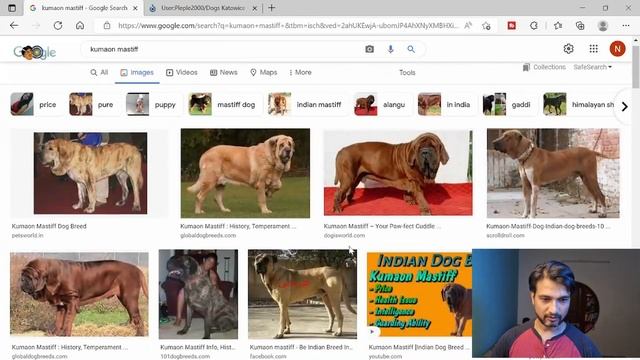This screenshot has width=640, height=360.
Task: Reload the page with the refresh icon
Action: [x=58, y=25]
